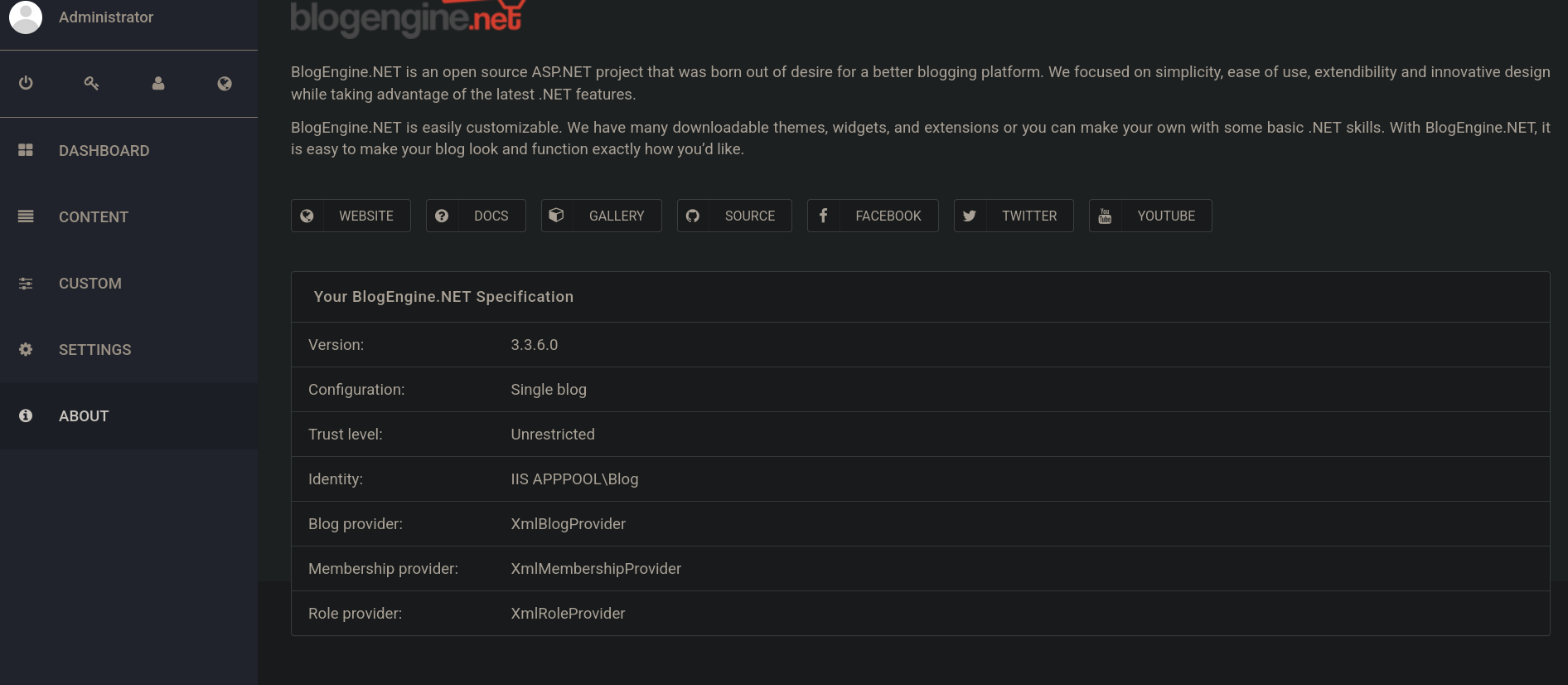Click the 'Configuration:' label
This screenshot has width=1568, height=685.
click(x=356, y=390)
